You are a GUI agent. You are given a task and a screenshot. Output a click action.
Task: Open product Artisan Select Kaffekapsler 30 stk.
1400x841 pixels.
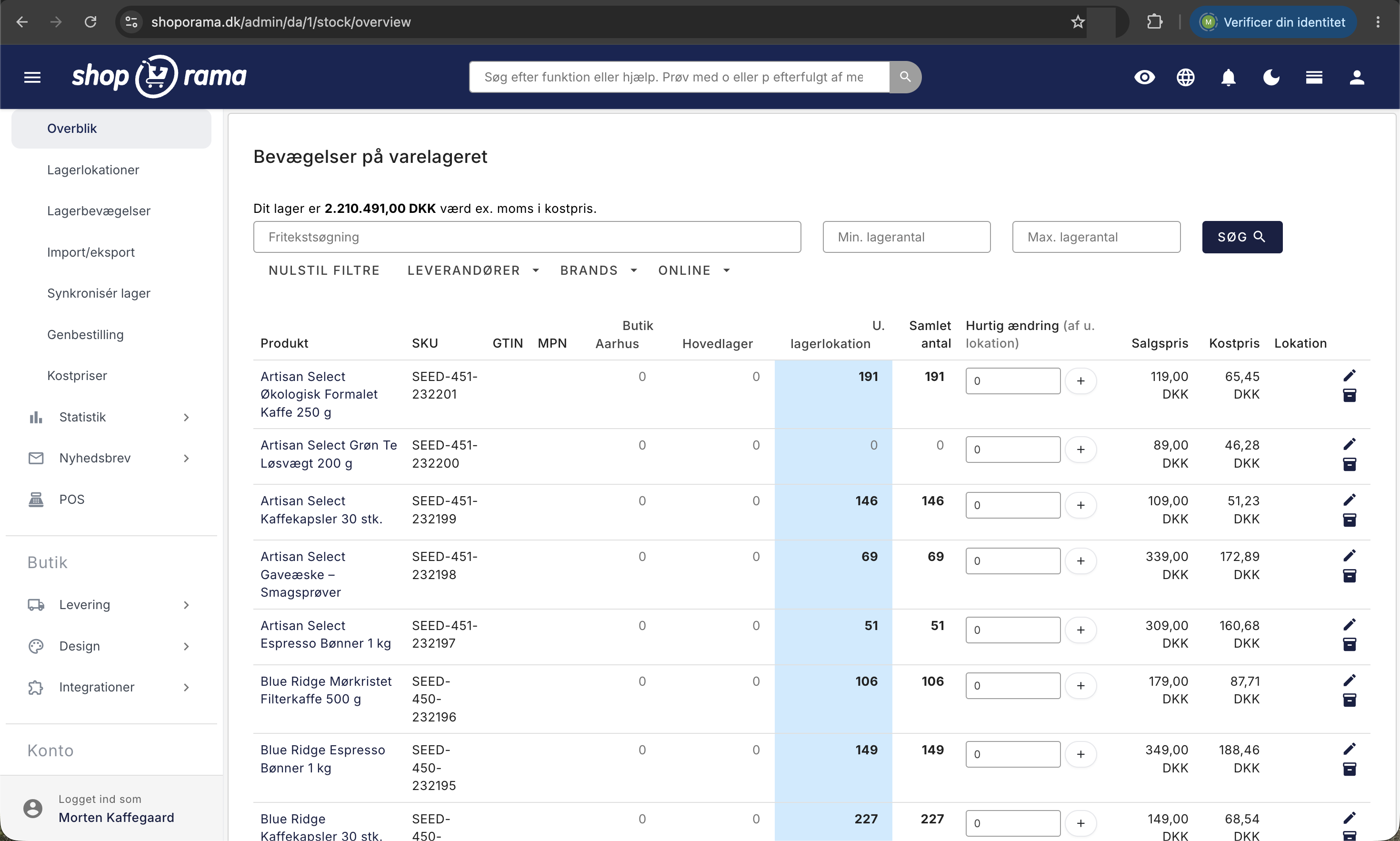[321, 510]
